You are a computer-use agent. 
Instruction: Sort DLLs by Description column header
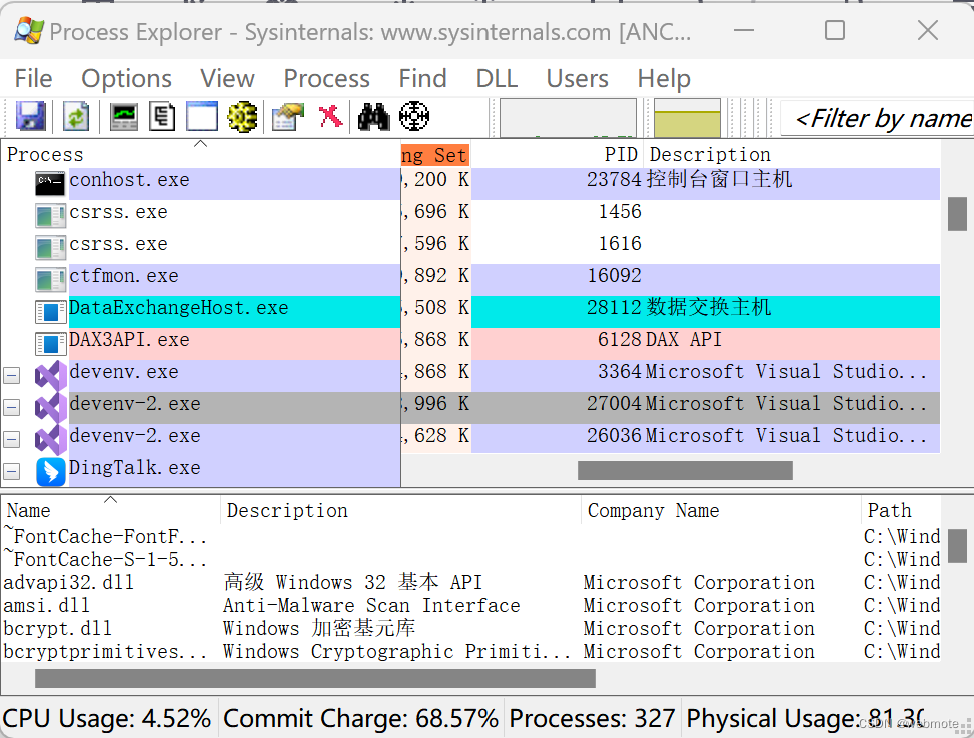click(401, 511)
